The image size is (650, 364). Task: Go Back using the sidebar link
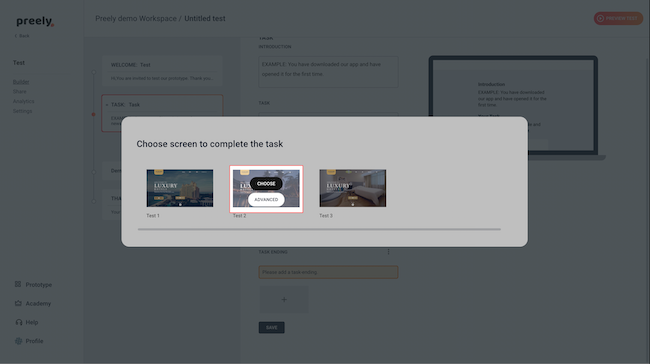pyautogui.click(x=22, y=36)
